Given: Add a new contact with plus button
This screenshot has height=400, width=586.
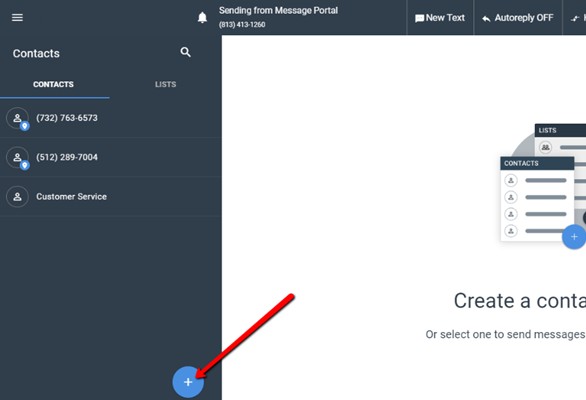Looking at the screenshot, I should point(188,382).
